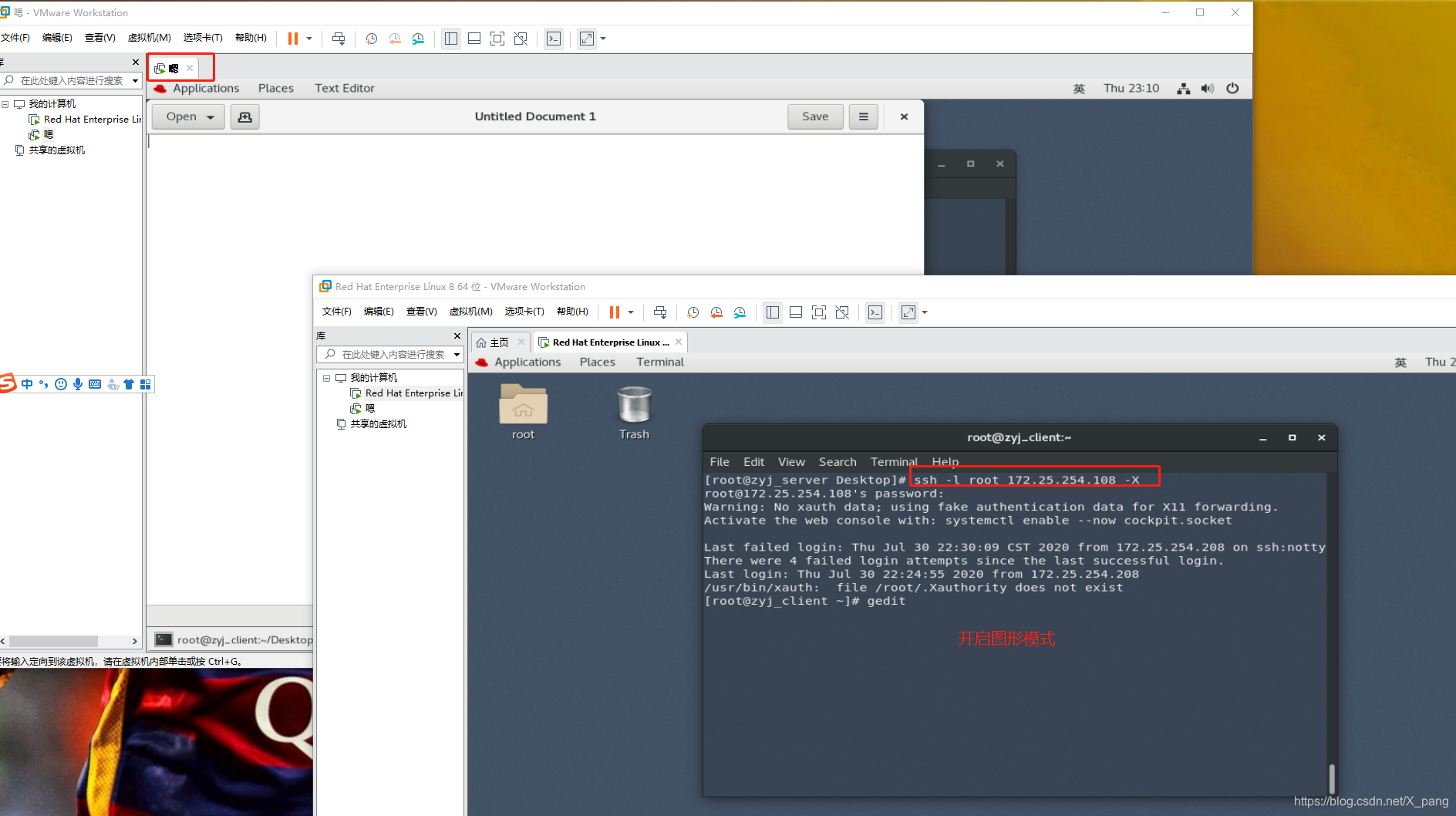Click library search field in front window
The image size is (1456, 816).
(389, 354)
